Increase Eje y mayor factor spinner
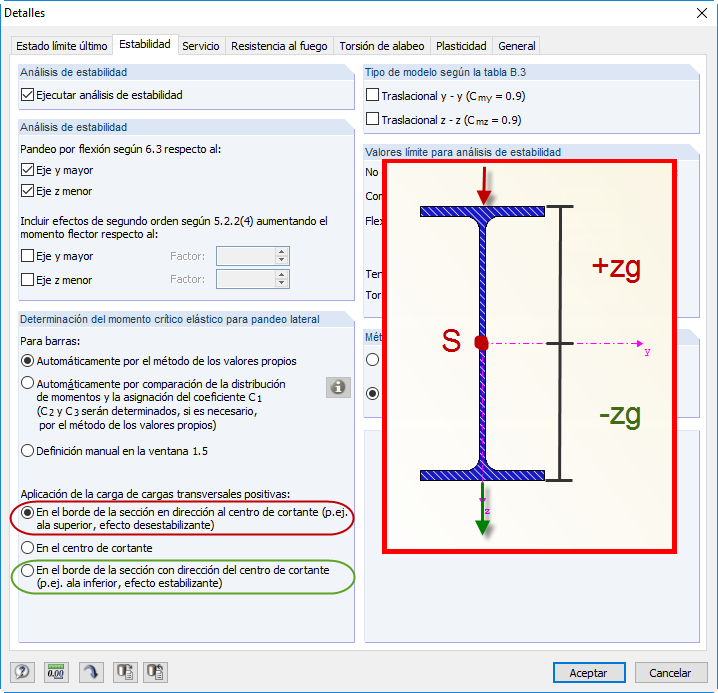 coord(282,251)
